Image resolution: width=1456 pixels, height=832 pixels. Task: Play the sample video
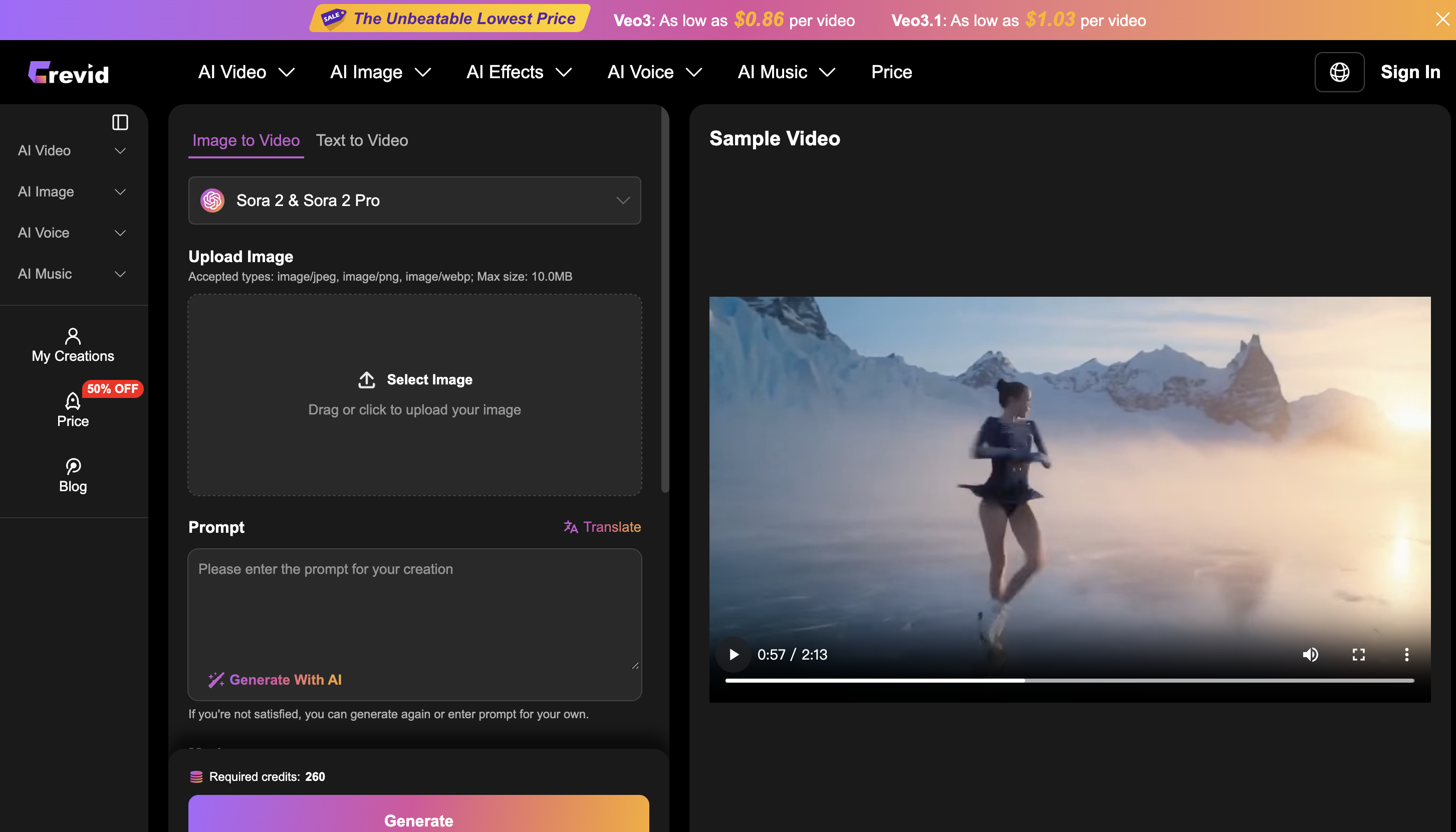734,654
